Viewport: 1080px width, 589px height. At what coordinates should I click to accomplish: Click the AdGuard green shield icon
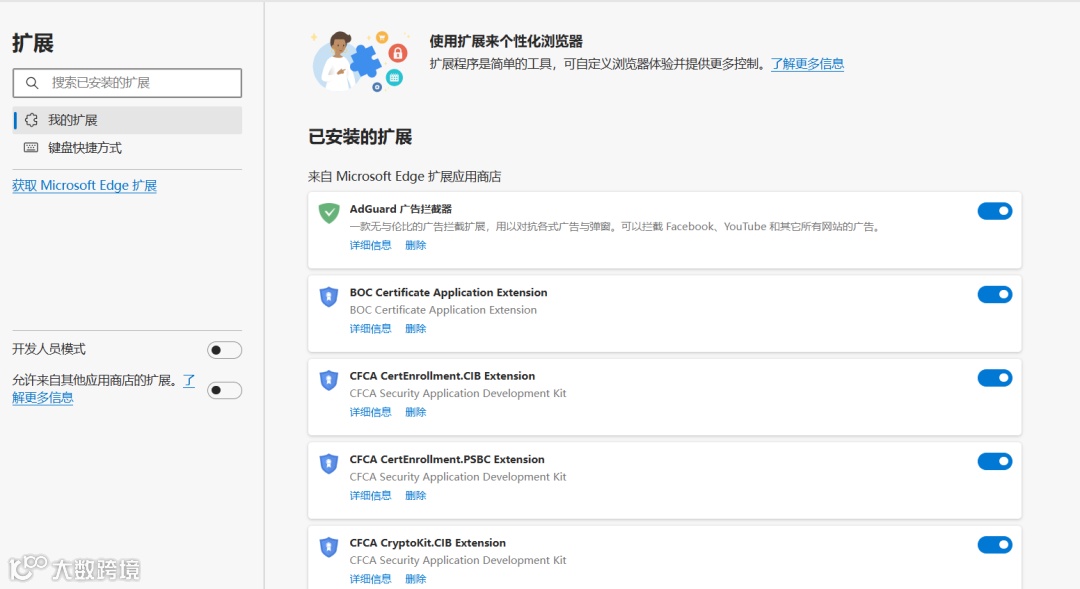pos(329,213)
